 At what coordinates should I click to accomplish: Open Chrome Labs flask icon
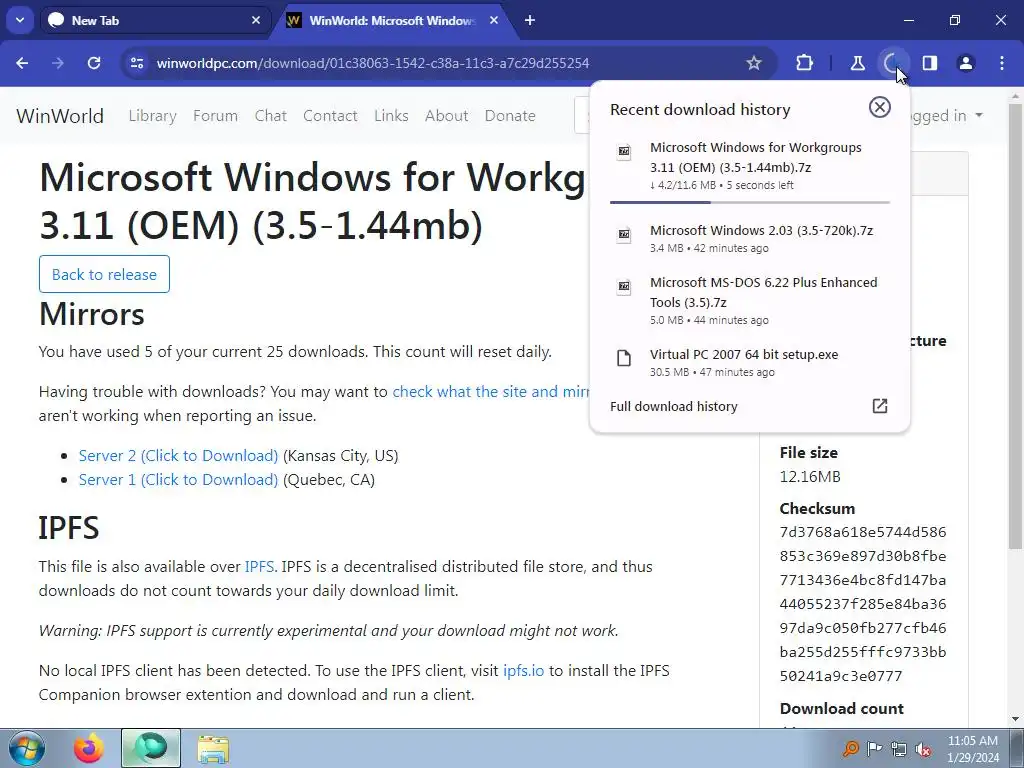(857, 63)
